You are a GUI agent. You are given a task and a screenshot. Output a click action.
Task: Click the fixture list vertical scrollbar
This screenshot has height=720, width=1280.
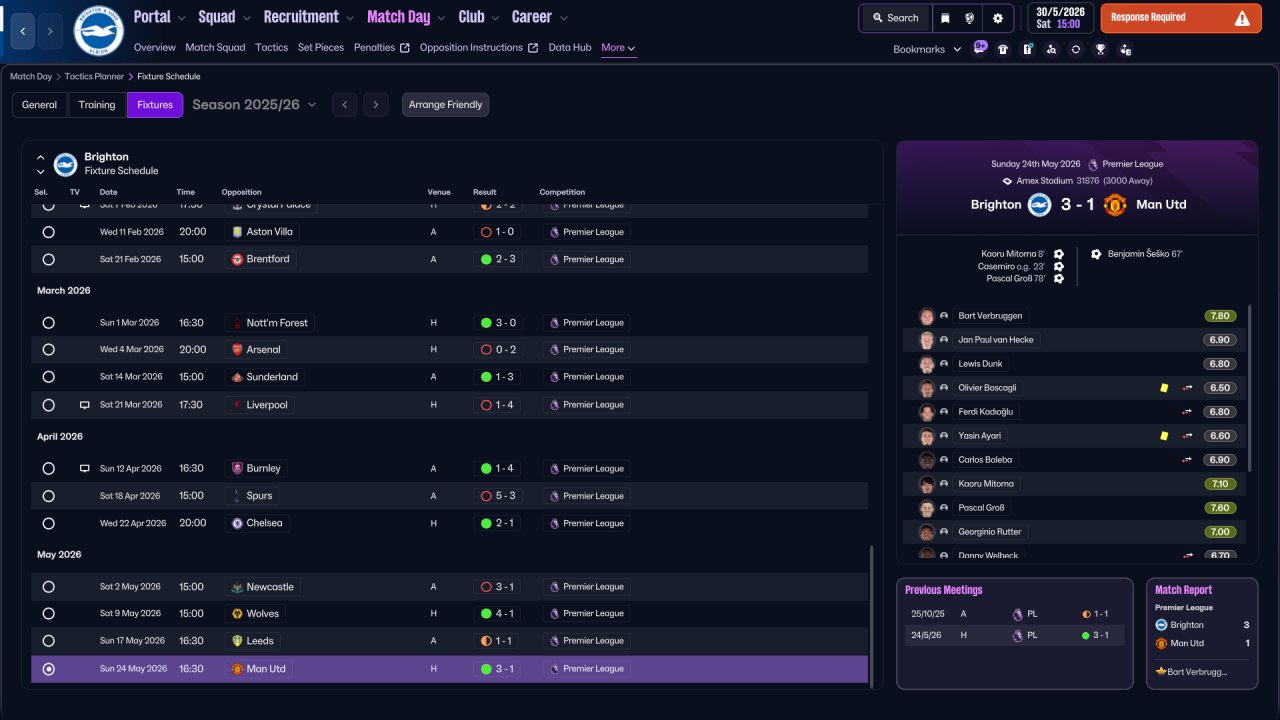pyautogui.click(x=873, y=615)
